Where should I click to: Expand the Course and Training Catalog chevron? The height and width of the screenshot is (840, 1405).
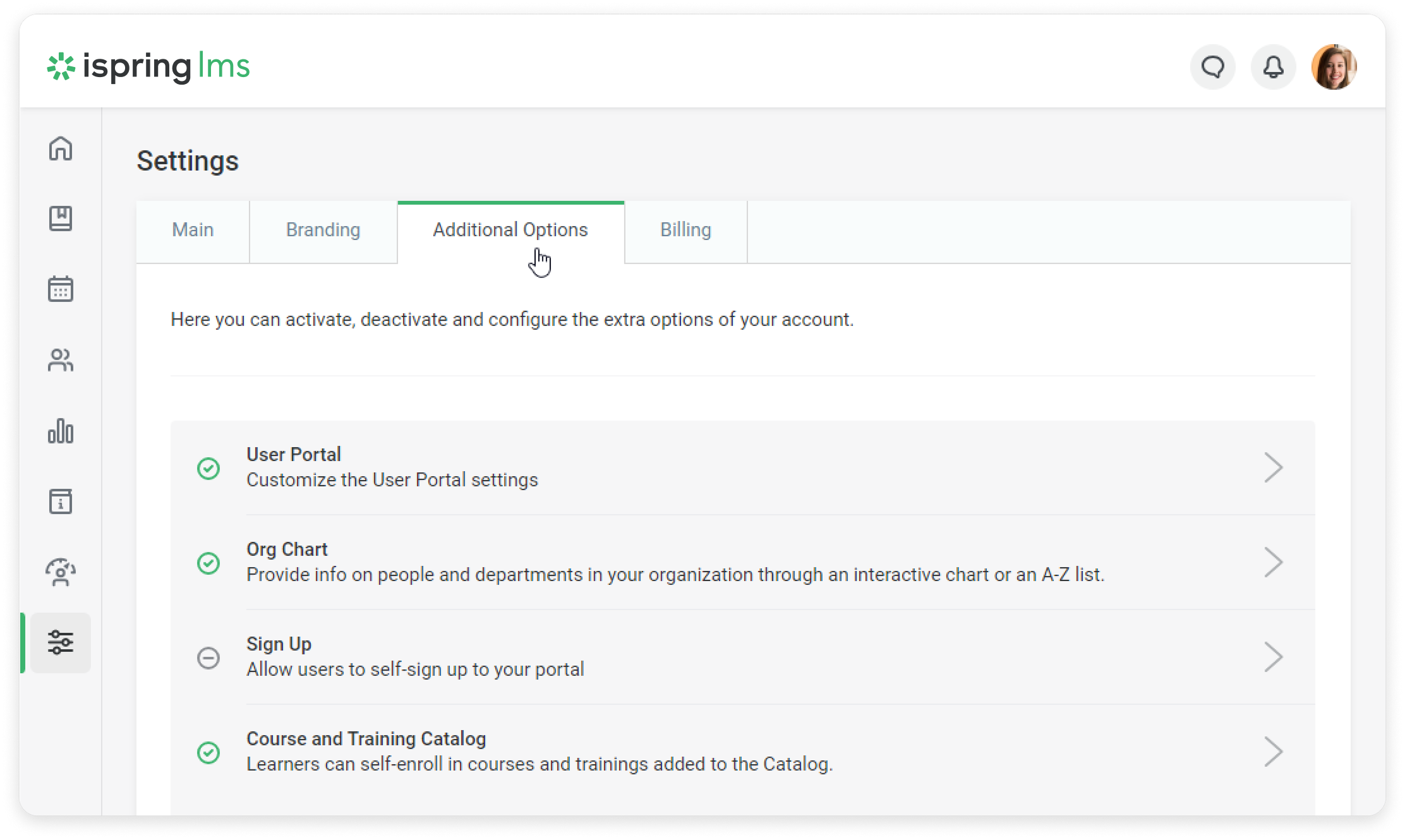1273,752
